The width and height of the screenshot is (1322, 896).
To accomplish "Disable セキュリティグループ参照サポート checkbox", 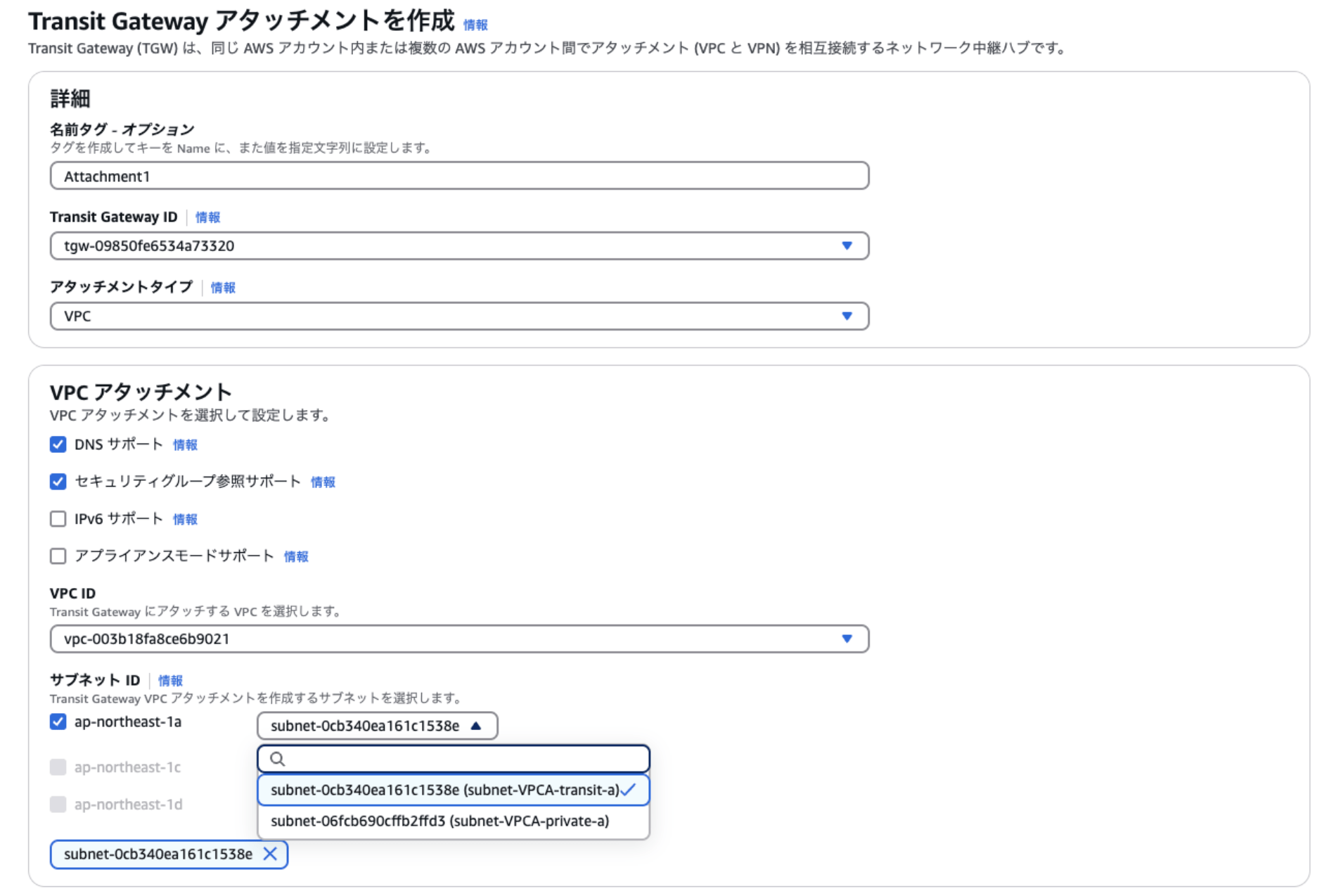I will coord(58,482).
